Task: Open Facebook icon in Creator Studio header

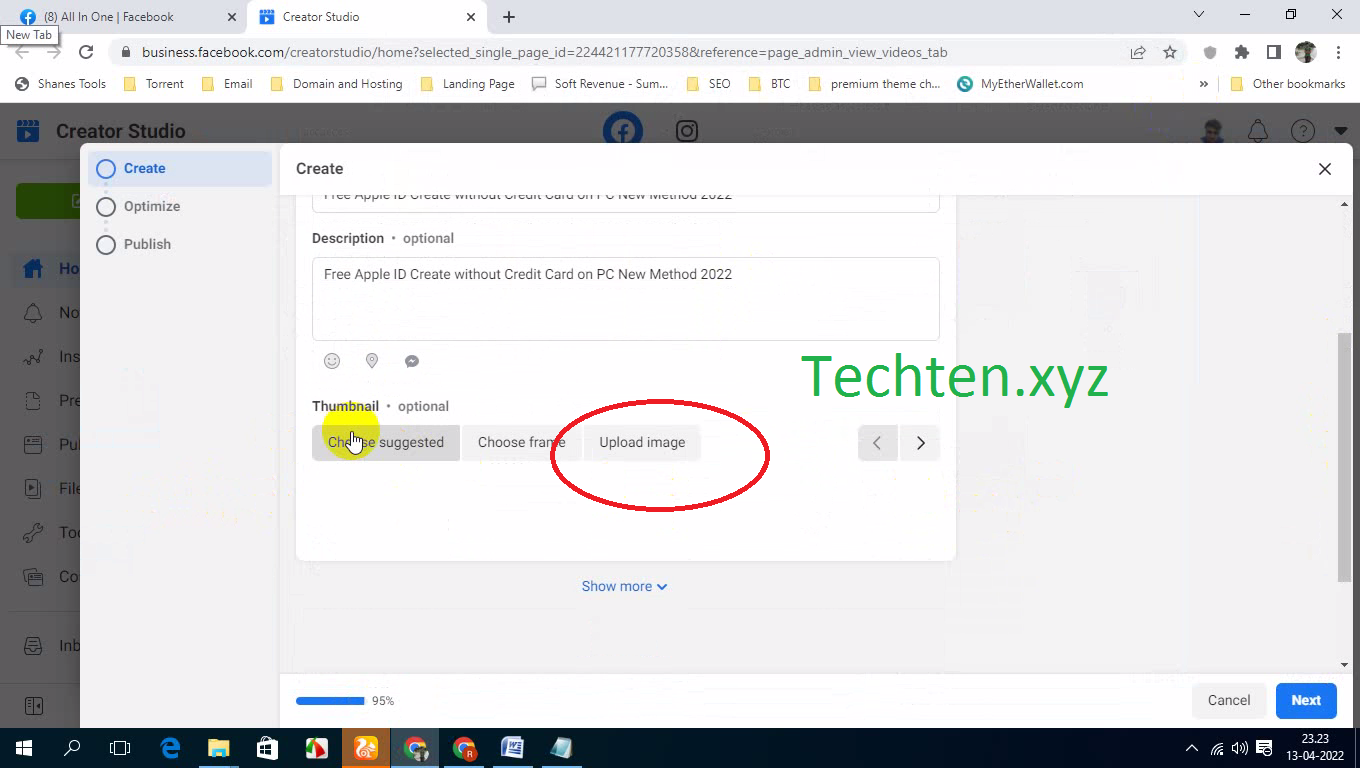Action: tap(622, 131)
